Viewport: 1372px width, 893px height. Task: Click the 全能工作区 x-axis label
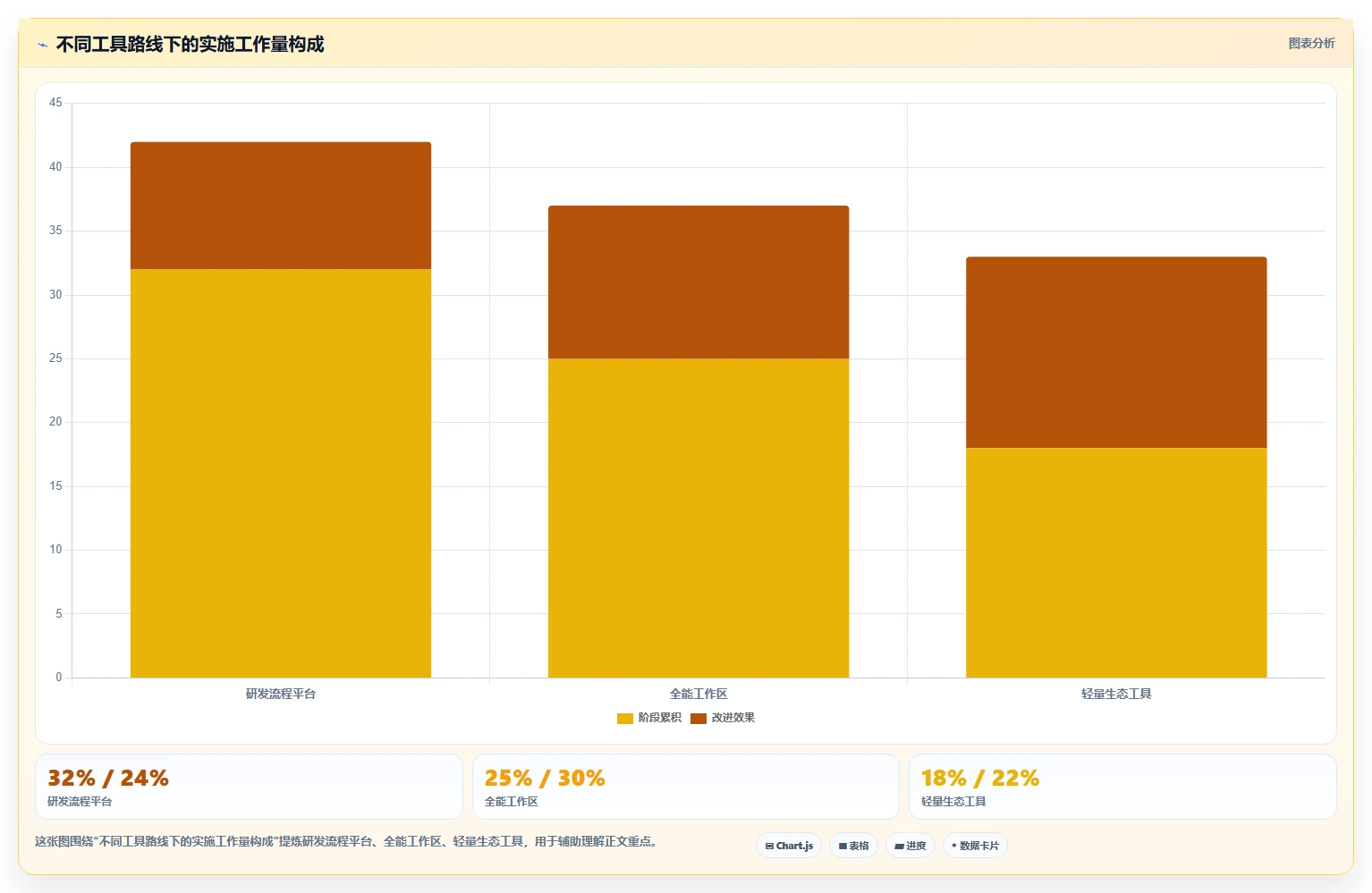point(699,694)
